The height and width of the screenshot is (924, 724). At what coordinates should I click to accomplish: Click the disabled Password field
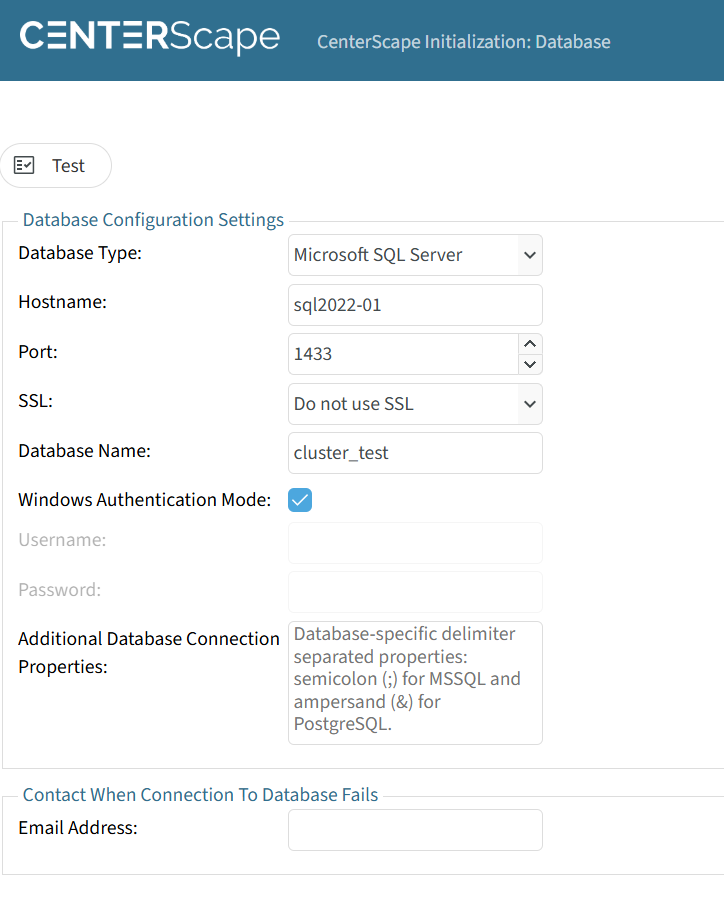tap(415, 592)
